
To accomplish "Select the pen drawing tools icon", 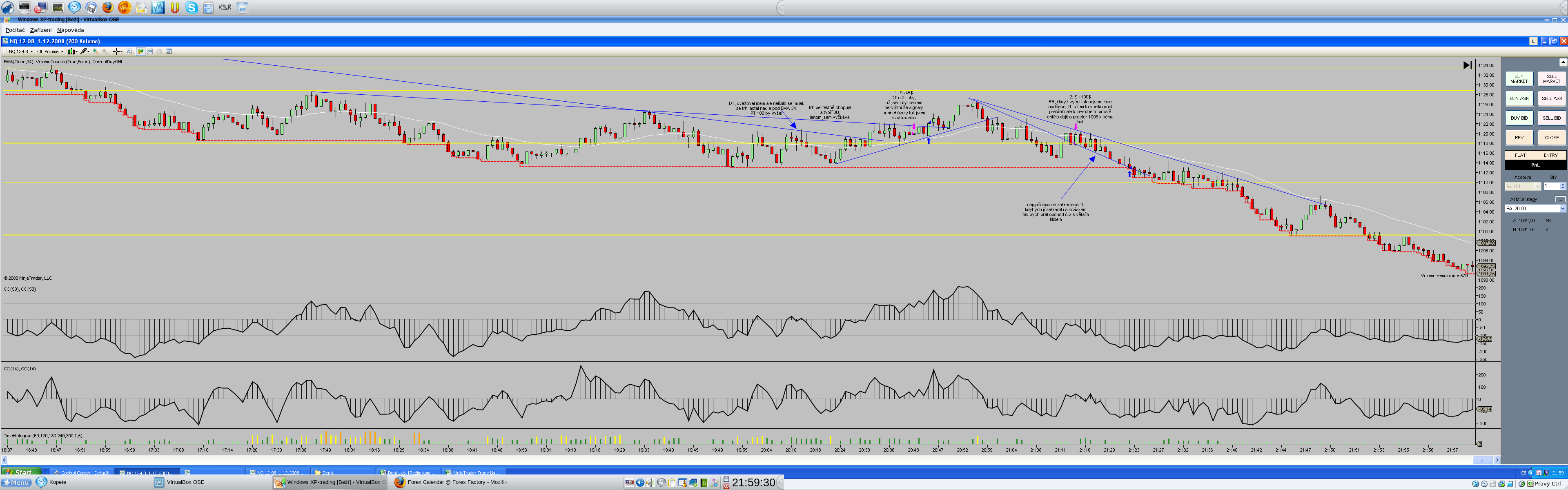I will click(84, 52).
